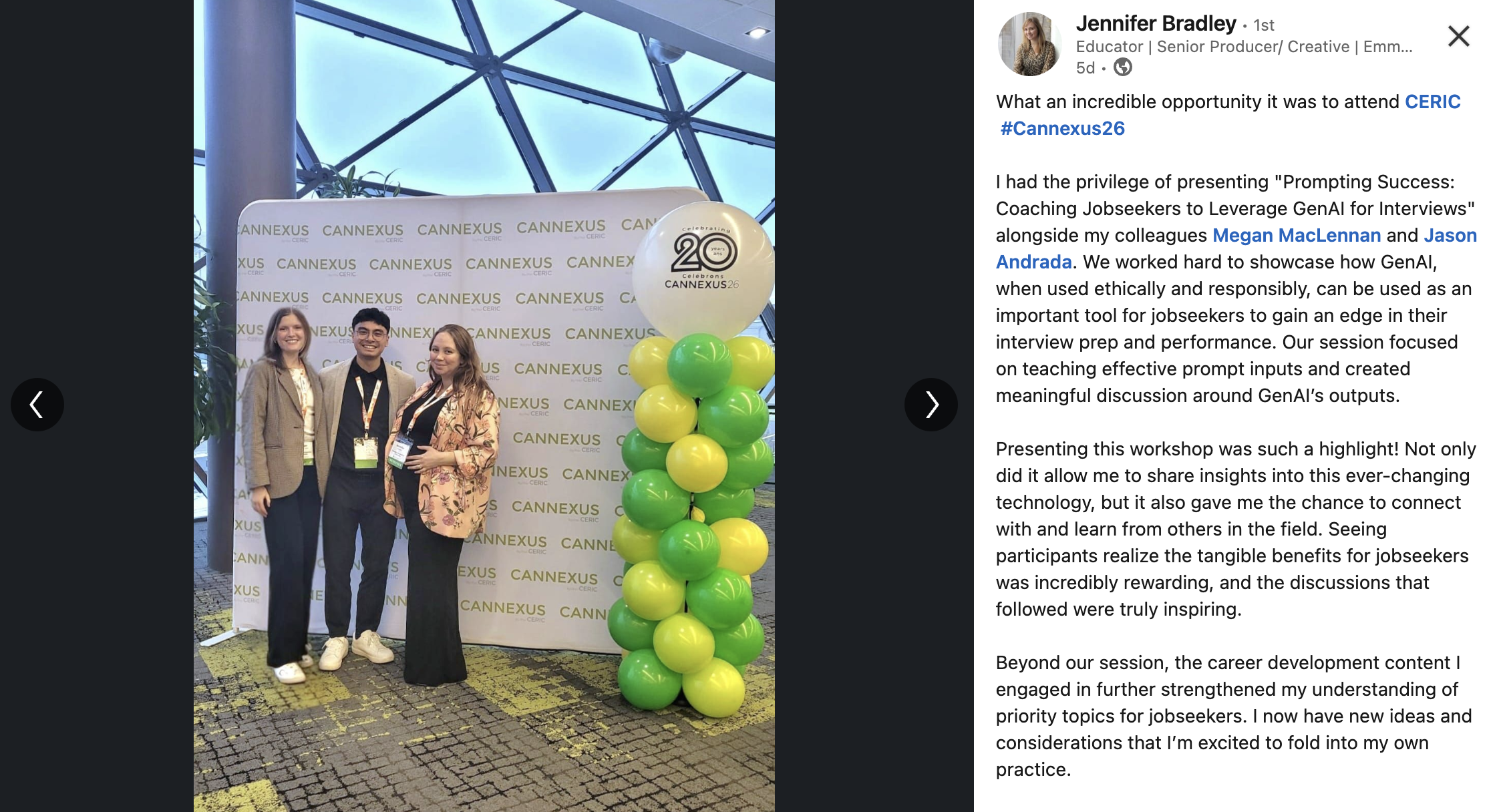Open the Jason Andrada mention link

pos(1236,248)
